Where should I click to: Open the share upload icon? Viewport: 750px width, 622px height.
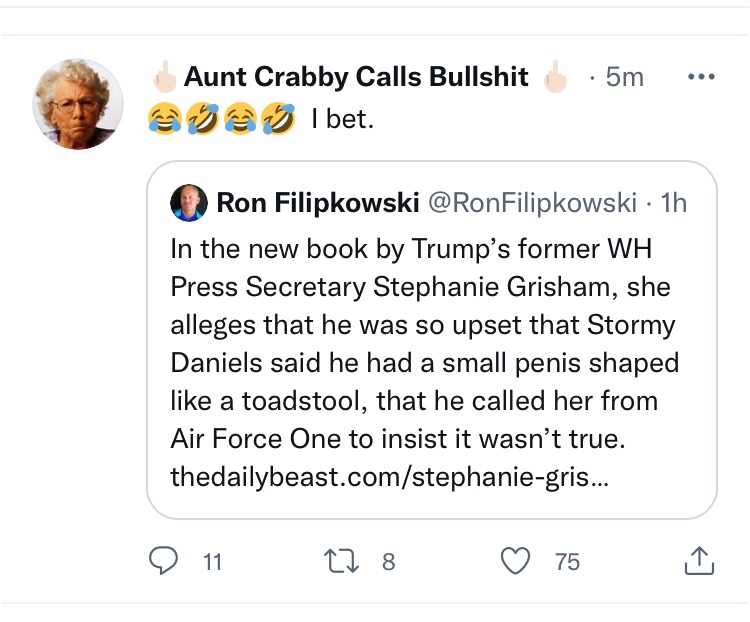coord(697,562)
